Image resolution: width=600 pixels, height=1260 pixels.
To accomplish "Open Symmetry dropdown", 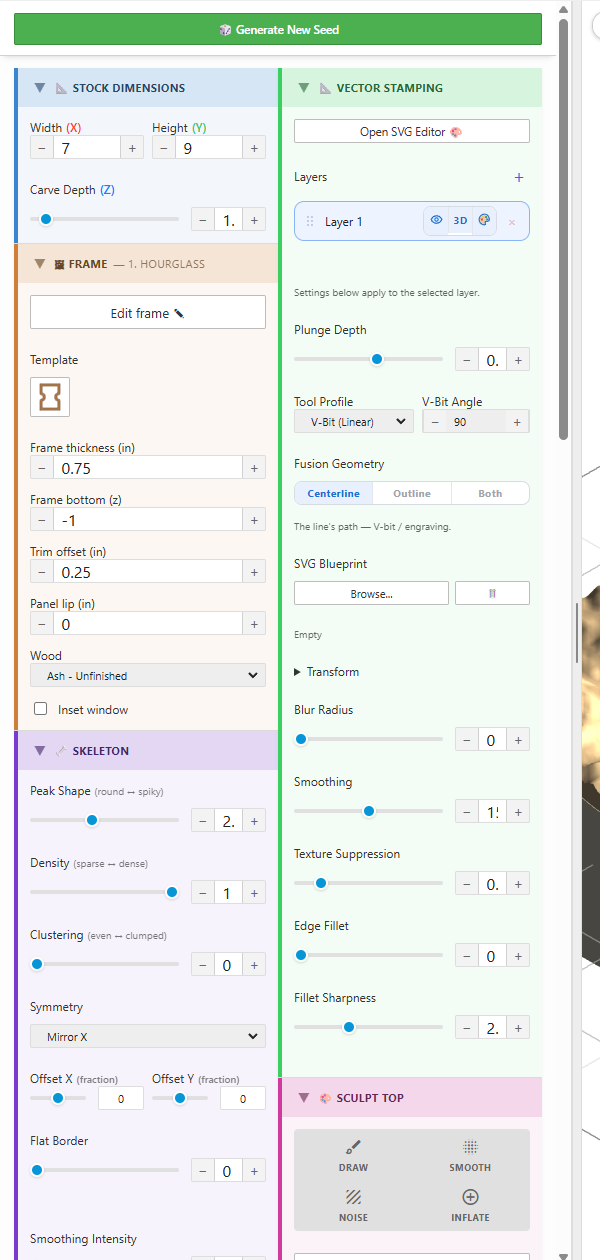I will click(x=148, y=1036).
